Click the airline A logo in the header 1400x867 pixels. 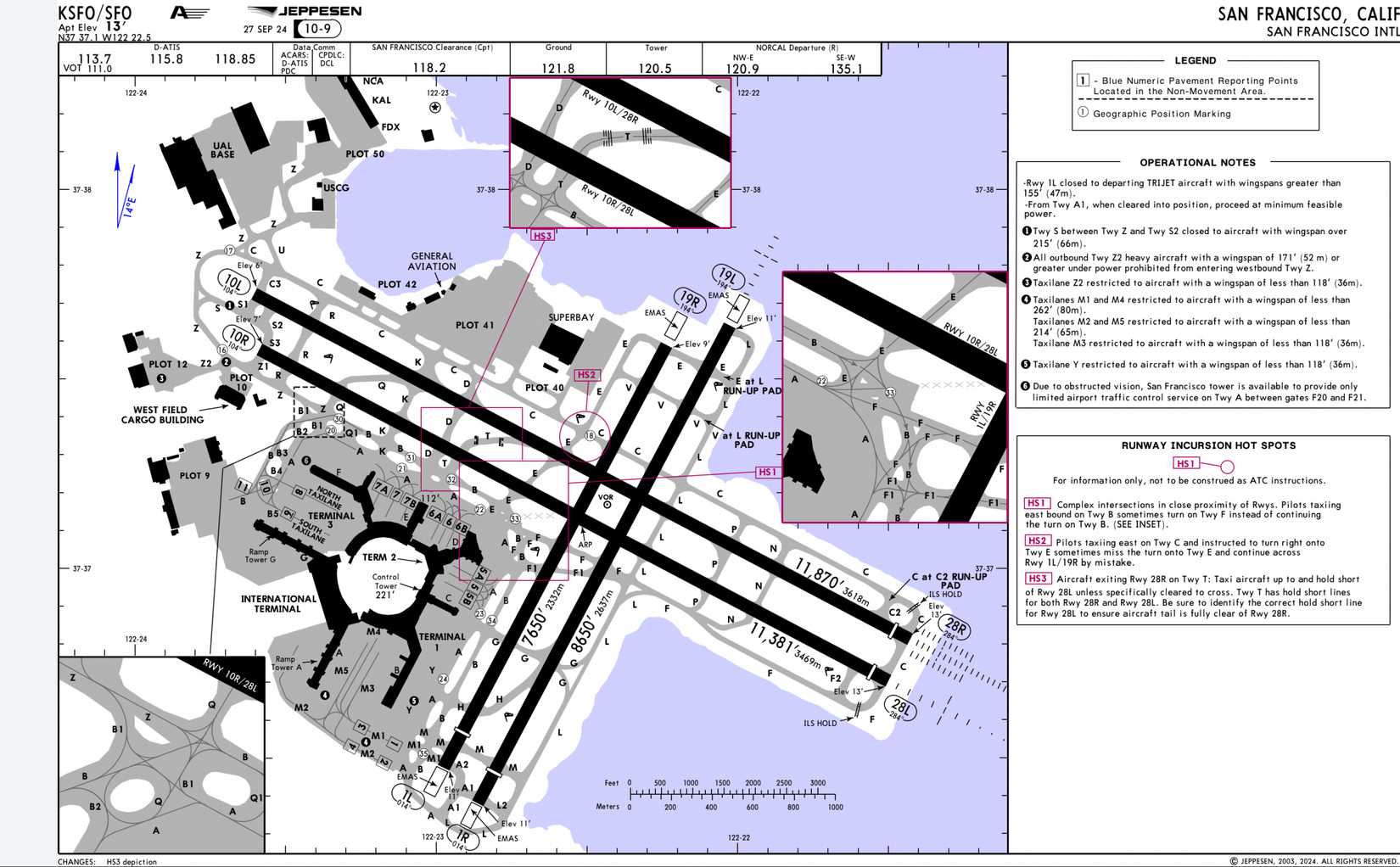189,13
